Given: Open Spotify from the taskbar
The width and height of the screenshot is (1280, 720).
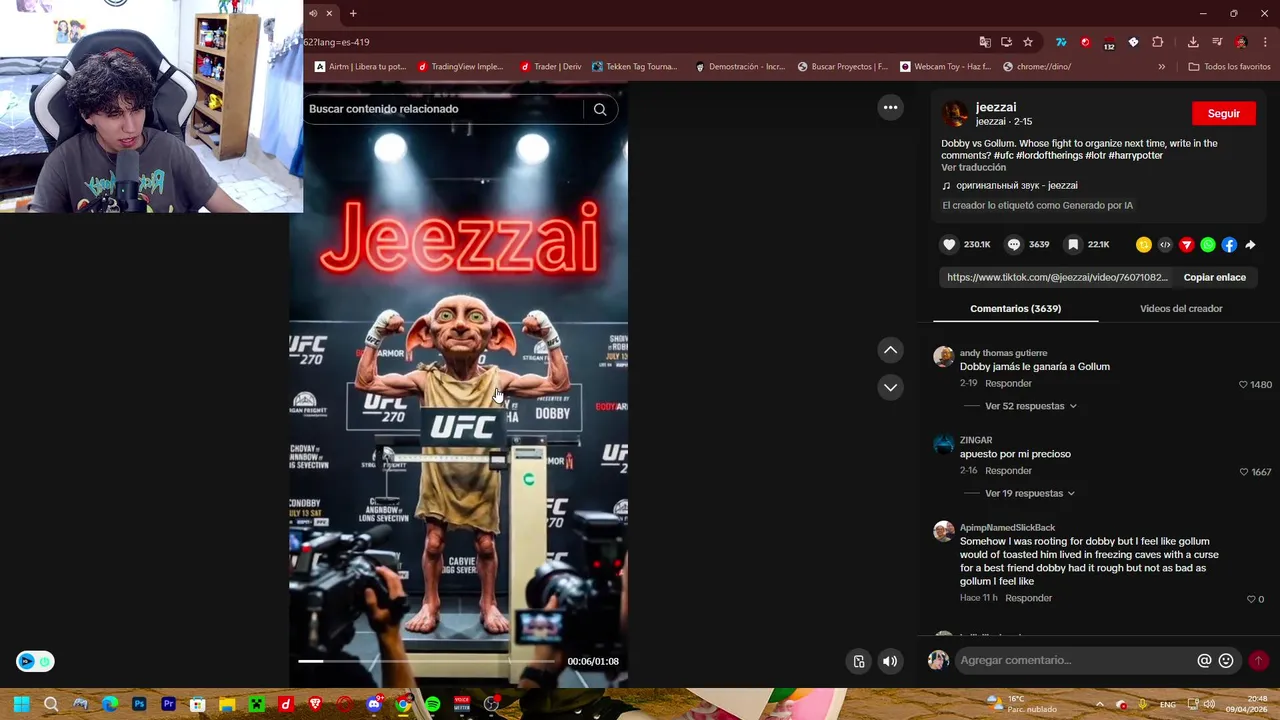Looking at the screenshot, I should (432, 704).
